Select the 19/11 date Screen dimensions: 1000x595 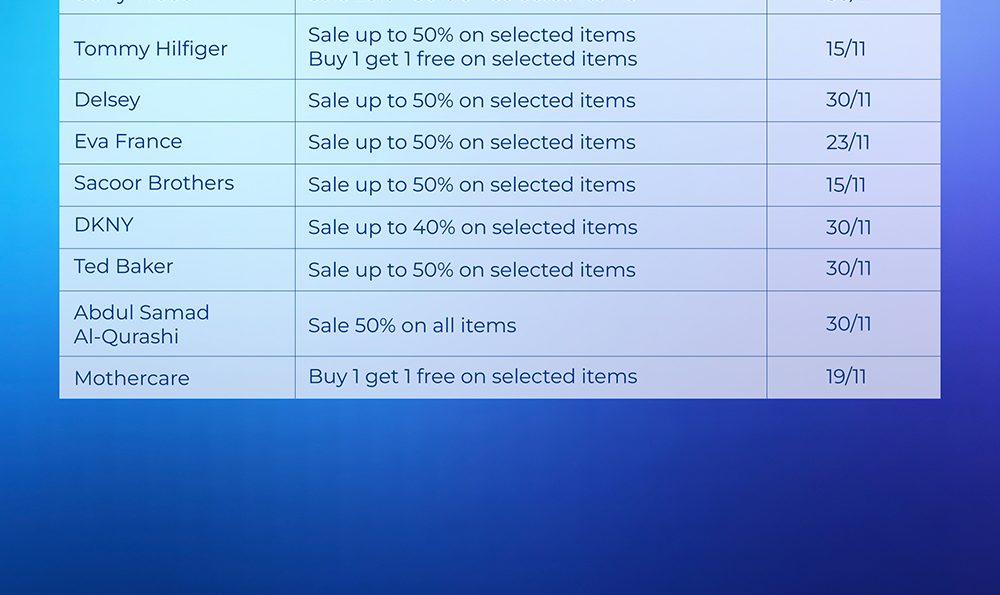click(x=846, y=377)
